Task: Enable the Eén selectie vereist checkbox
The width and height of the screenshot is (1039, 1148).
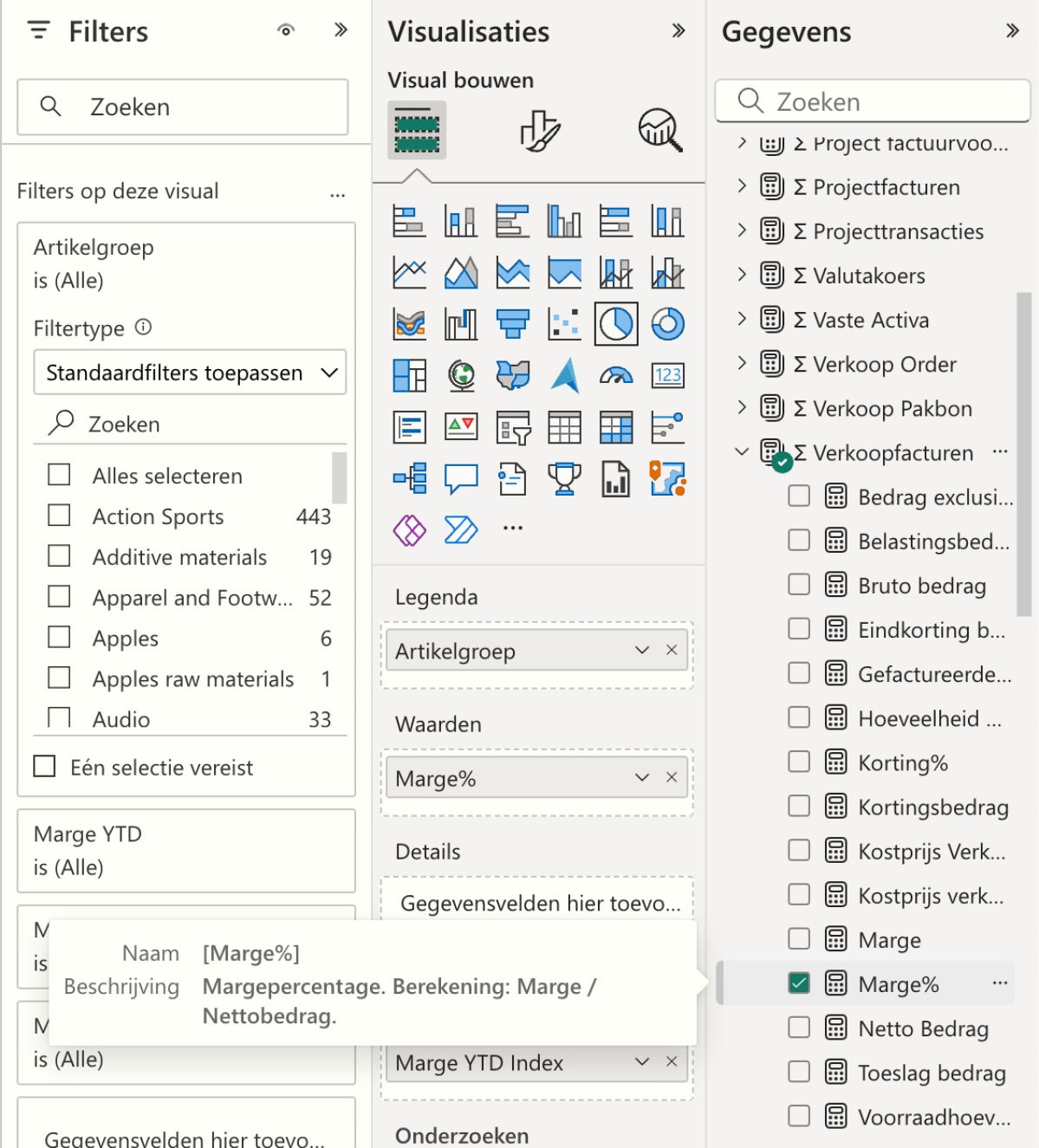Action: click(44, 767)
